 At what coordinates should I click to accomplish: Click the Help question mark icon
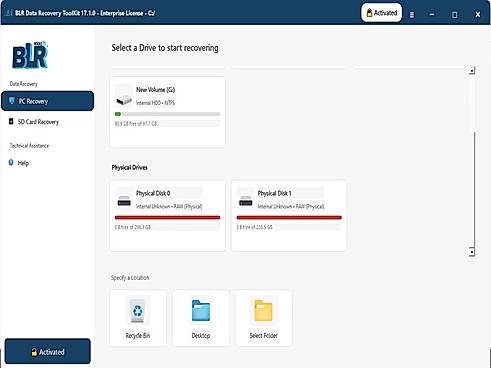pyautogui.click(x=11, y=163)
